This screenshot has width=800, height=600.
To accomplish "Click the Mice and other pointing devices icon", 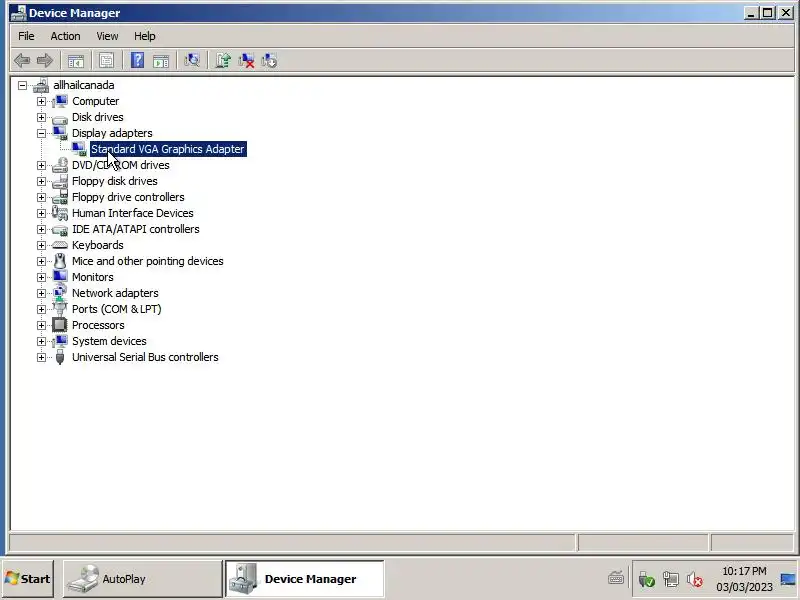I will click(60, 261).
